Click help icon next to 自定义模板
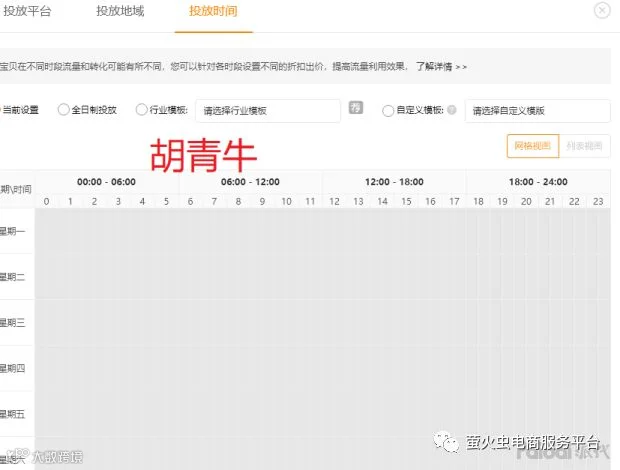This screenshot has height=470, width=620. (452, 110)
